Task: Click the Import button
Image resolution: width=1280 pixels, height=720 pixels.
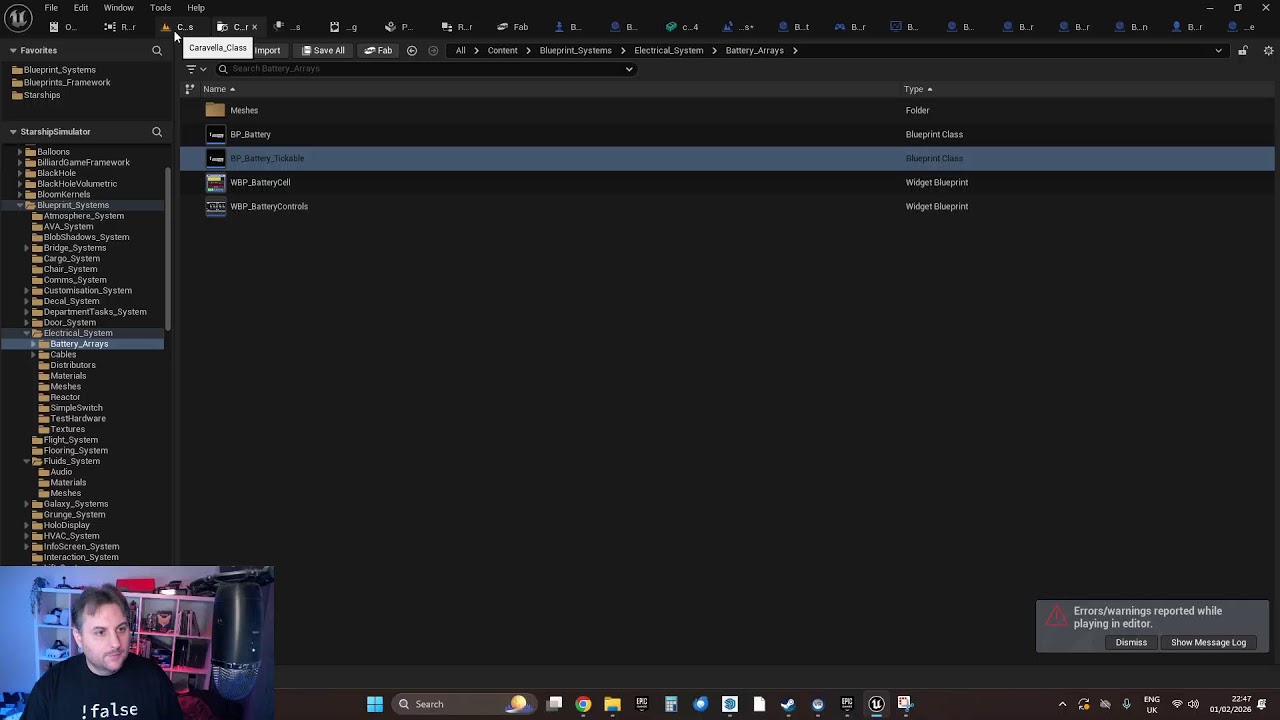Action: click(267, 50)
